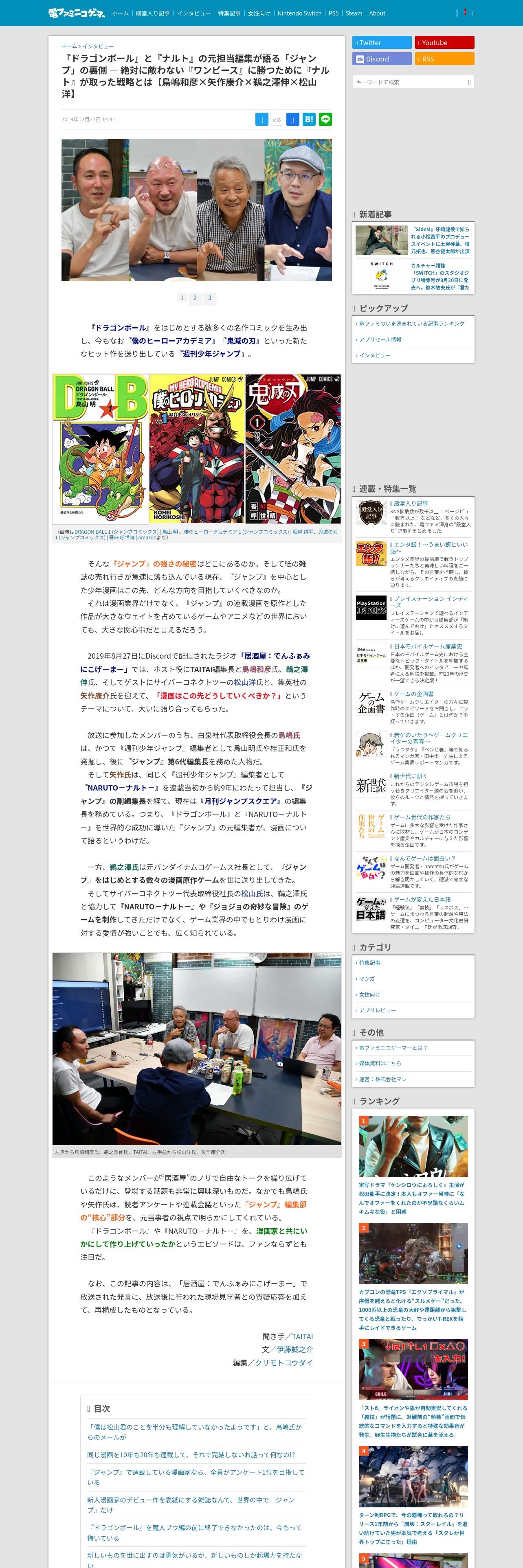The width and height of the screenshot is (523, 1568).
Task: Open 女性向け navigation item
Action: [259, 13]
